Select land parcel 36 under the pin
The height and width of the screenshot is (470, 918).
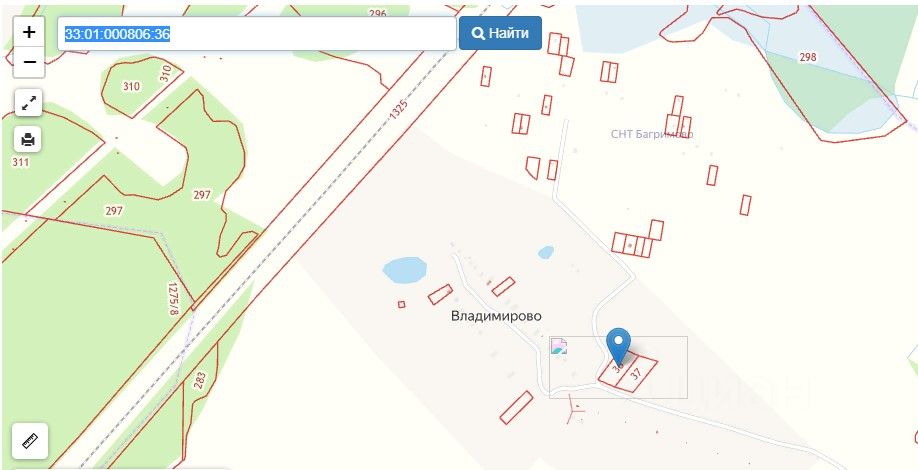coord(615,372)
